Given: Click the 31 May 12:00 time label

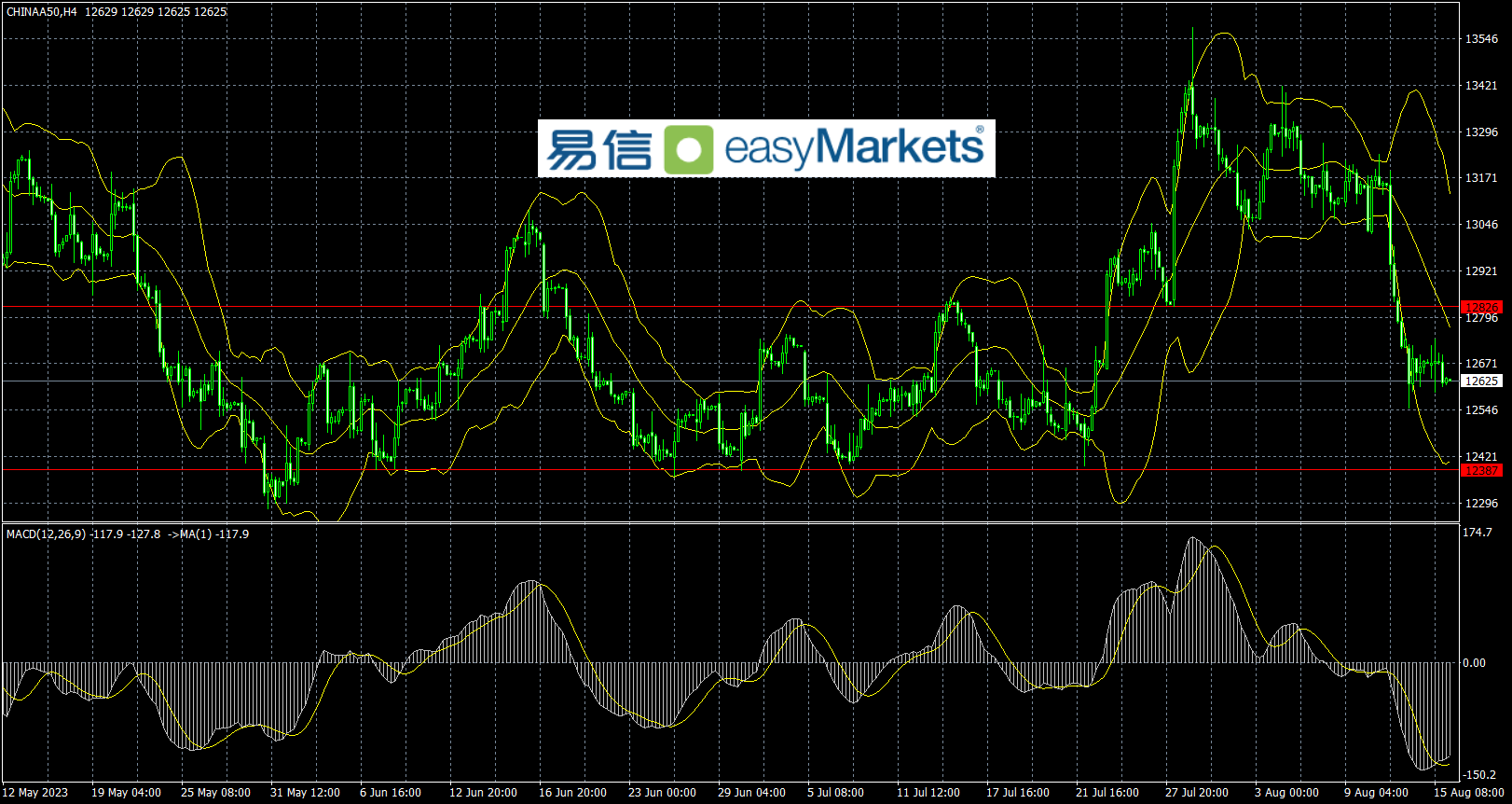Looking at the screenshot, I should pos(305,793).
